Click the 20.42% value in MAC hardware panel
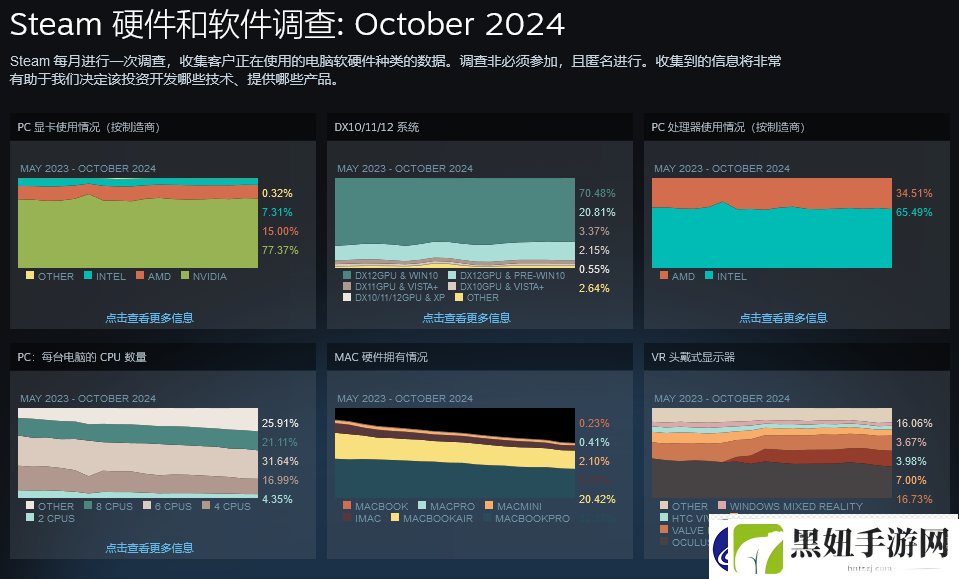Image resolution: width=959 pixels, height=579 pixels. pyautogui.click(x=597, y=499)
